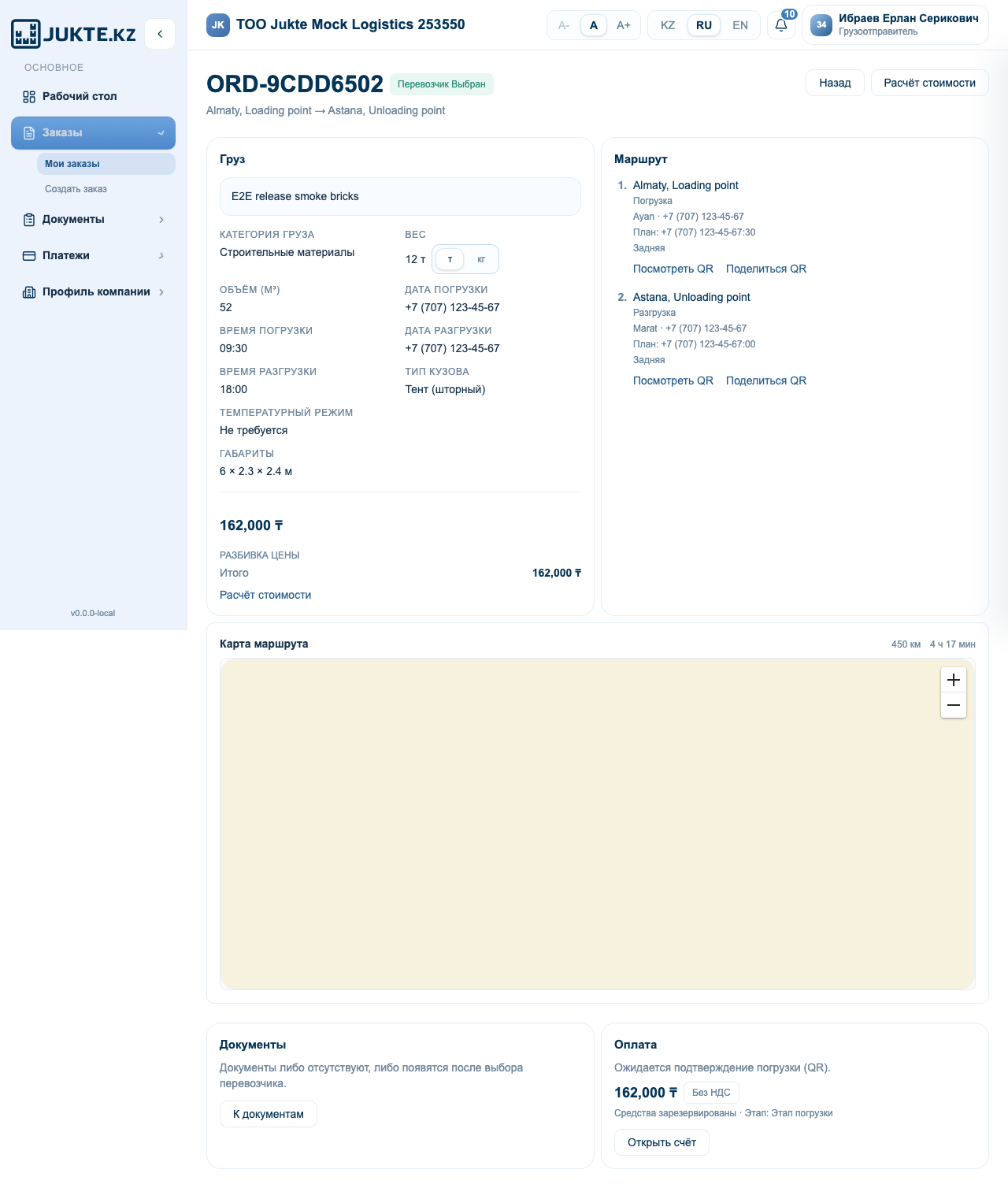Image resolution: width=1008 pixels, height=1188 pixels.
Task: Collapse the Заказы menu chevron
Action: 161,133
